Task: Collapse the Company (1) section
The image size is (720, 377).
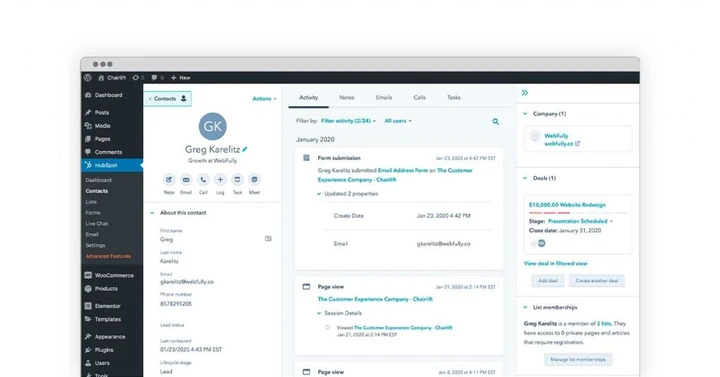Action: (525, 114)
